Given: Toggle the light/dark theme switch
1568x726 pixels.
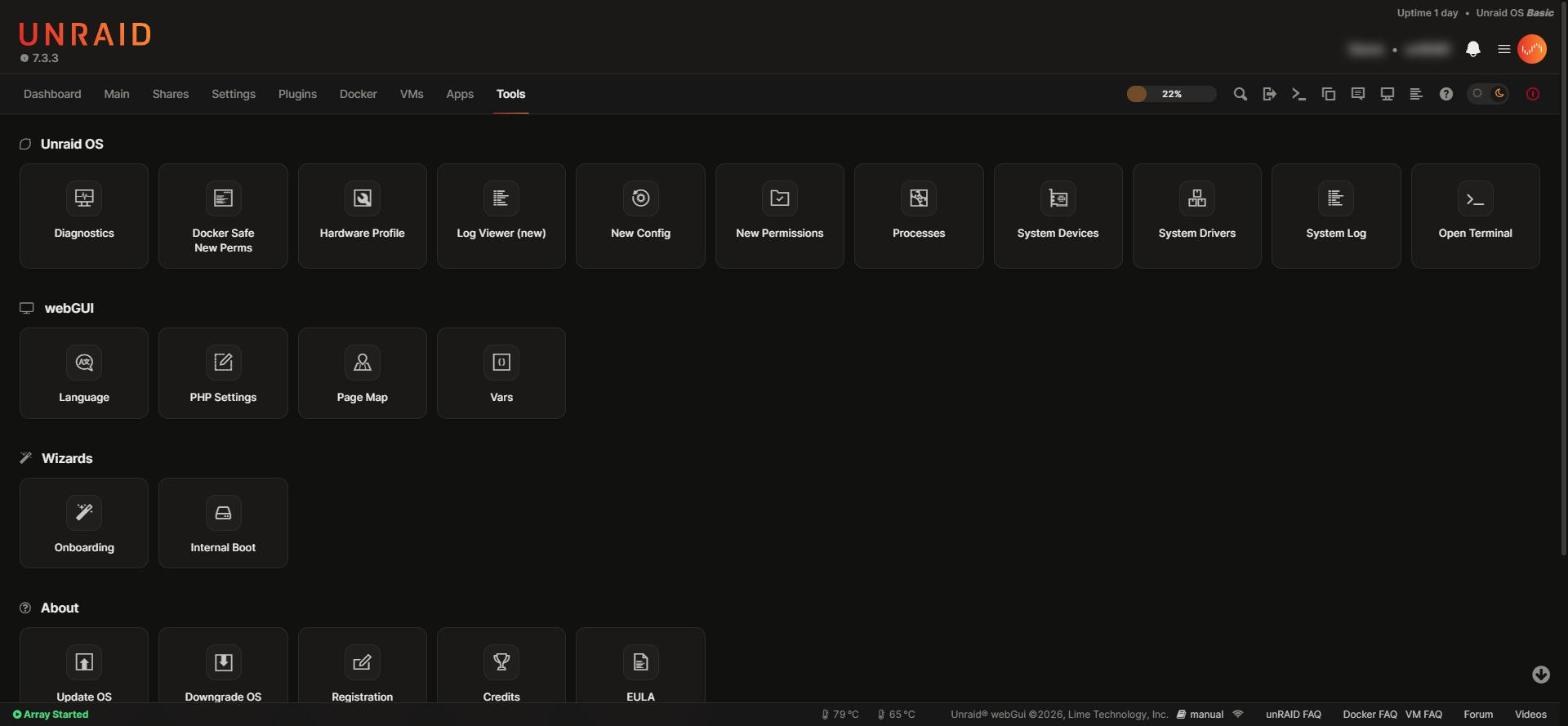Looking at the screenshot, I should pos(1488,94).
